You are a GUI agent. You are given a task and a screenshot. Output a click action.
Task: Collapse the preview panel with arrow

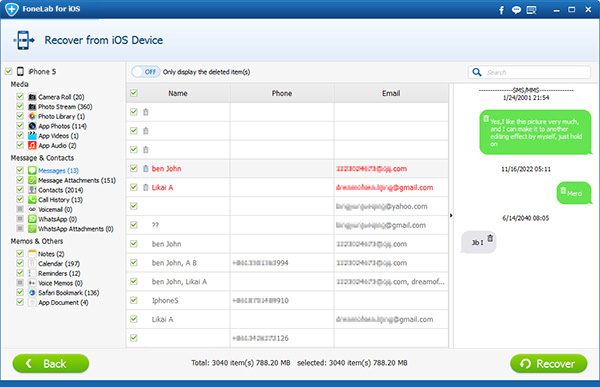(x=451, y=216)
